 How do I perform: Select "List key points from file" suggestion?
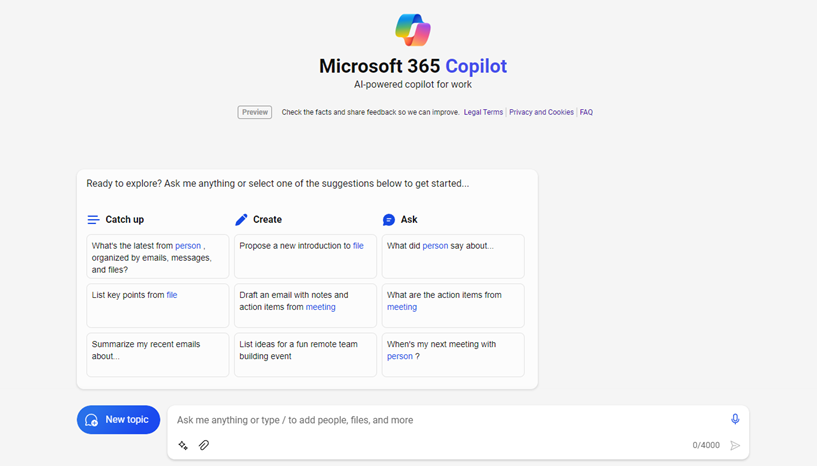click(x=157, y=305)
